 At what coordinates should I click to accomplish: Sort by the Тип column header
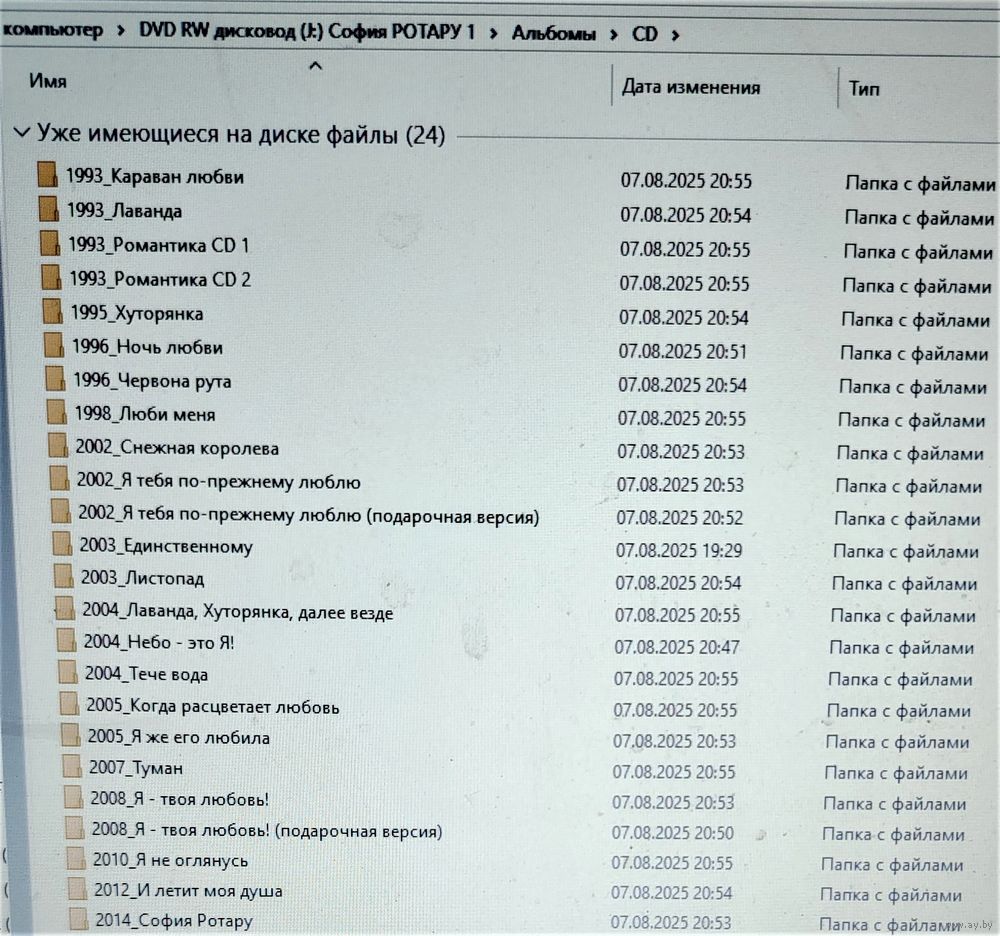pos(864,88)
